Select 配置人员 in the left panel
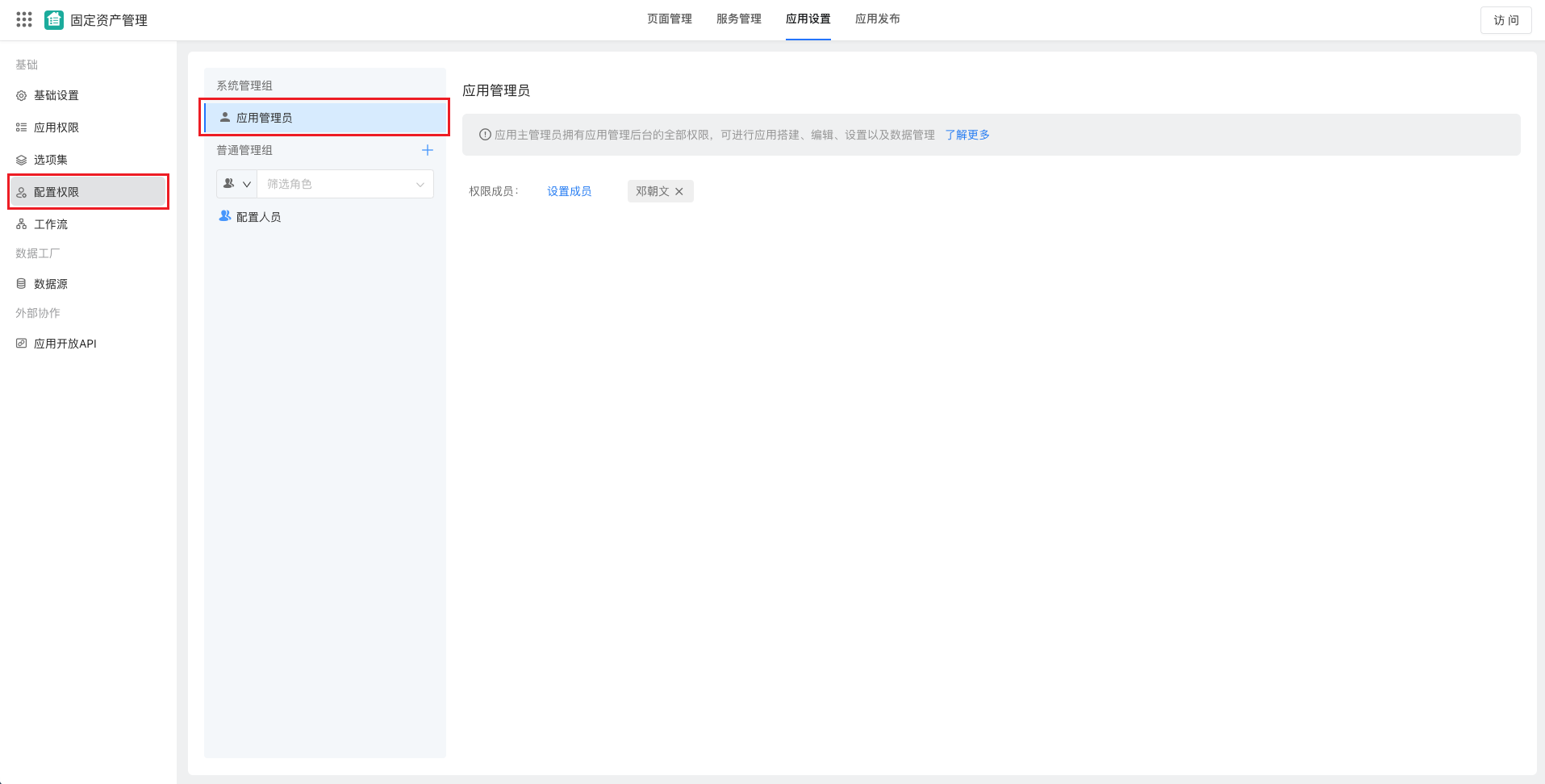 point(257,216)
